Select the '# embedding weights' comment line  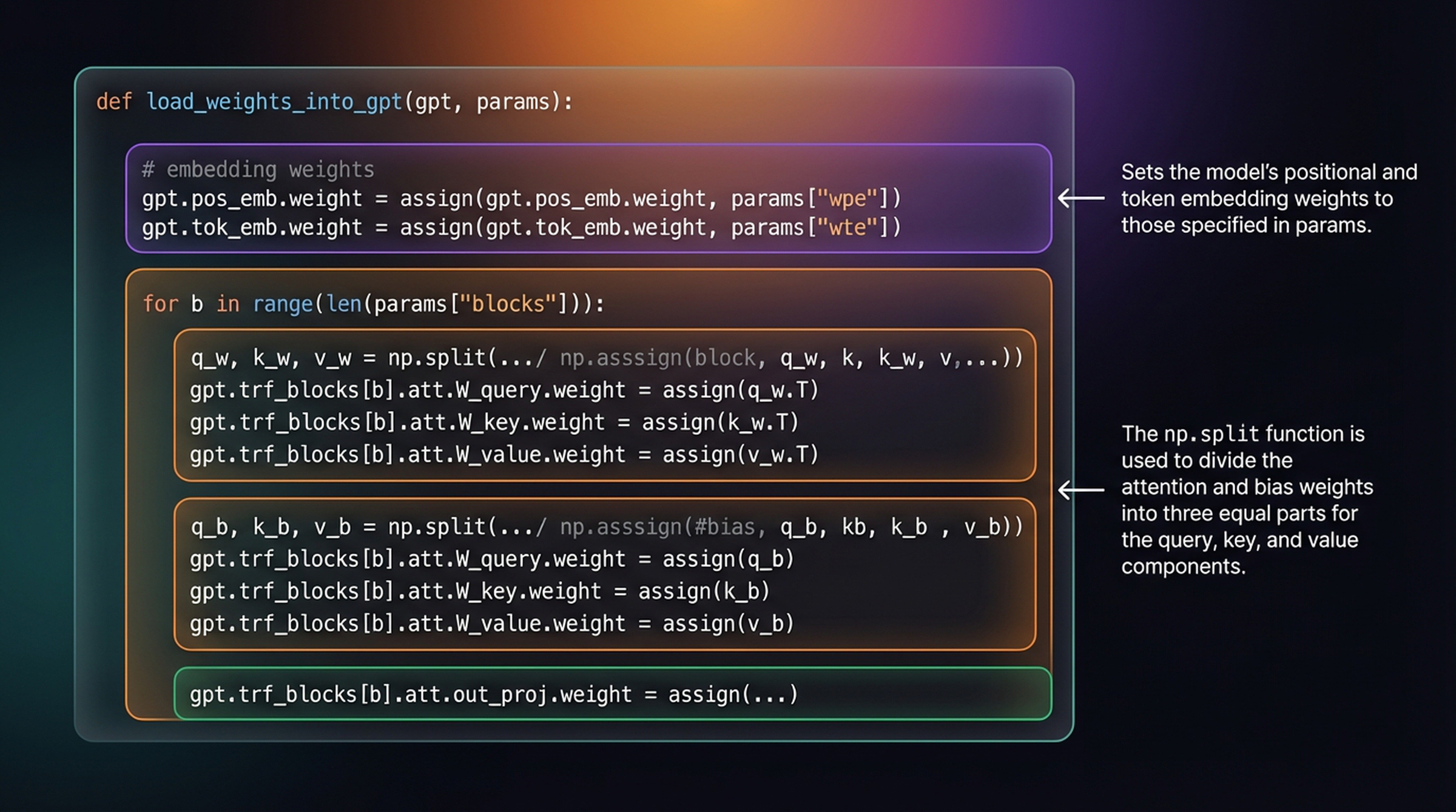(x=258, y=170)
